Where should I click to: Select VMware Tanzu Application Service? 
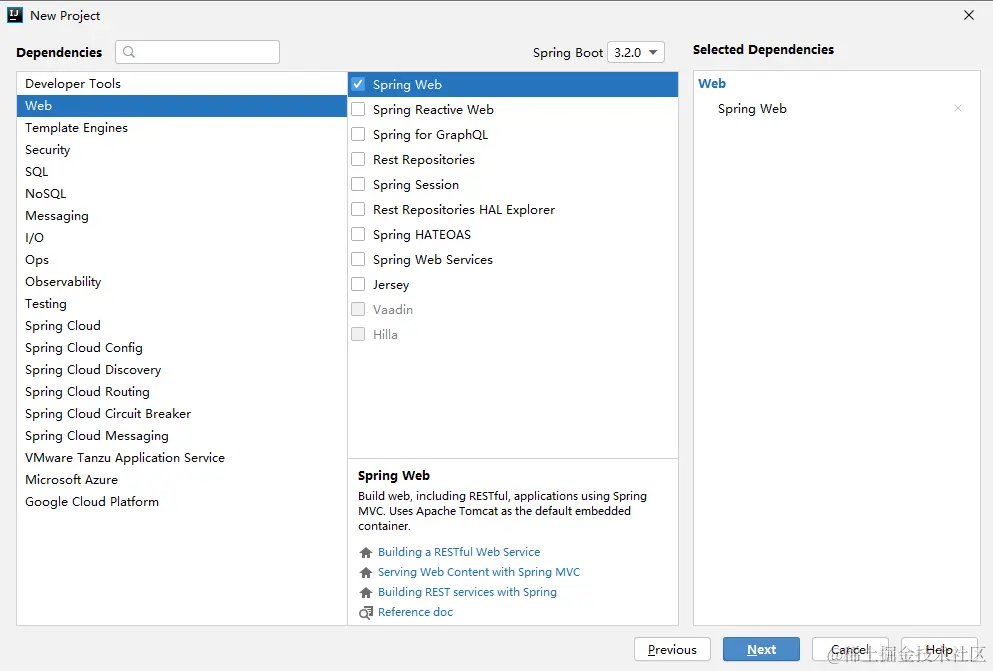click(x=182, y=458)
